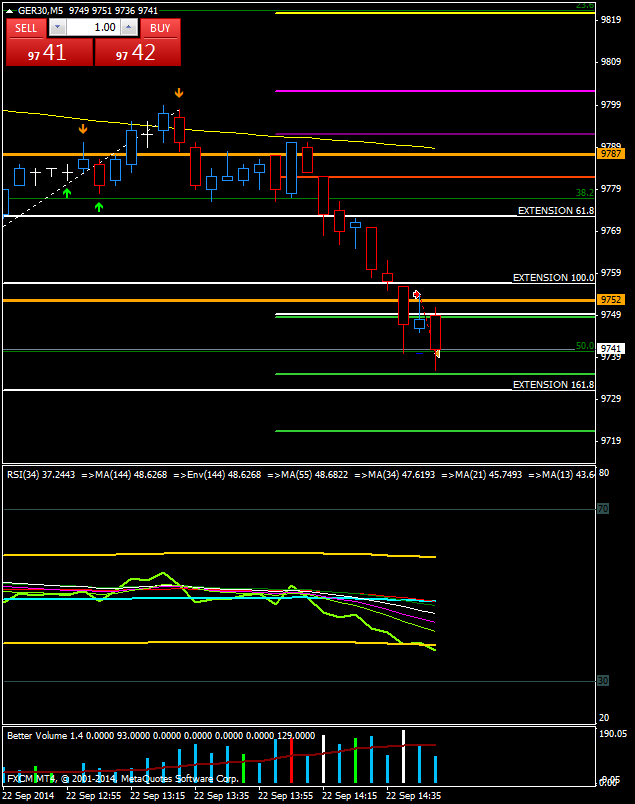Click the leftmost green up arrow signal
This screenshot has width=635, height=804.
67,191
